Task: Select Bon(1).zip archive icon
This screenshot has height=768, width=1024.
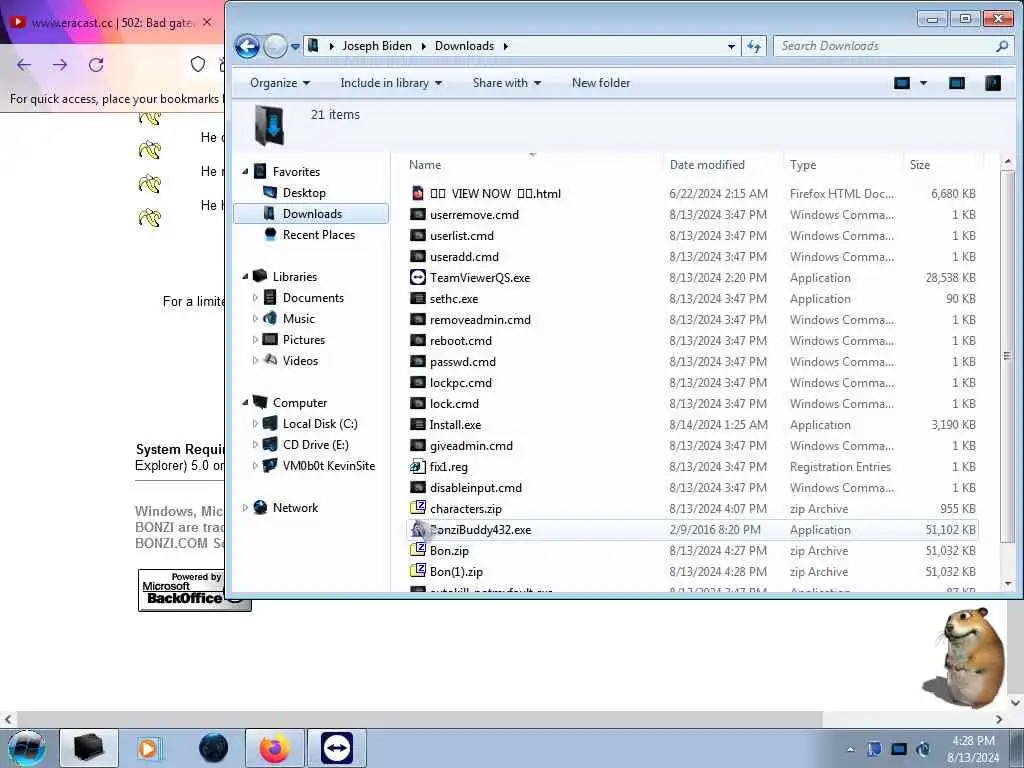Action: click(418, 571)
